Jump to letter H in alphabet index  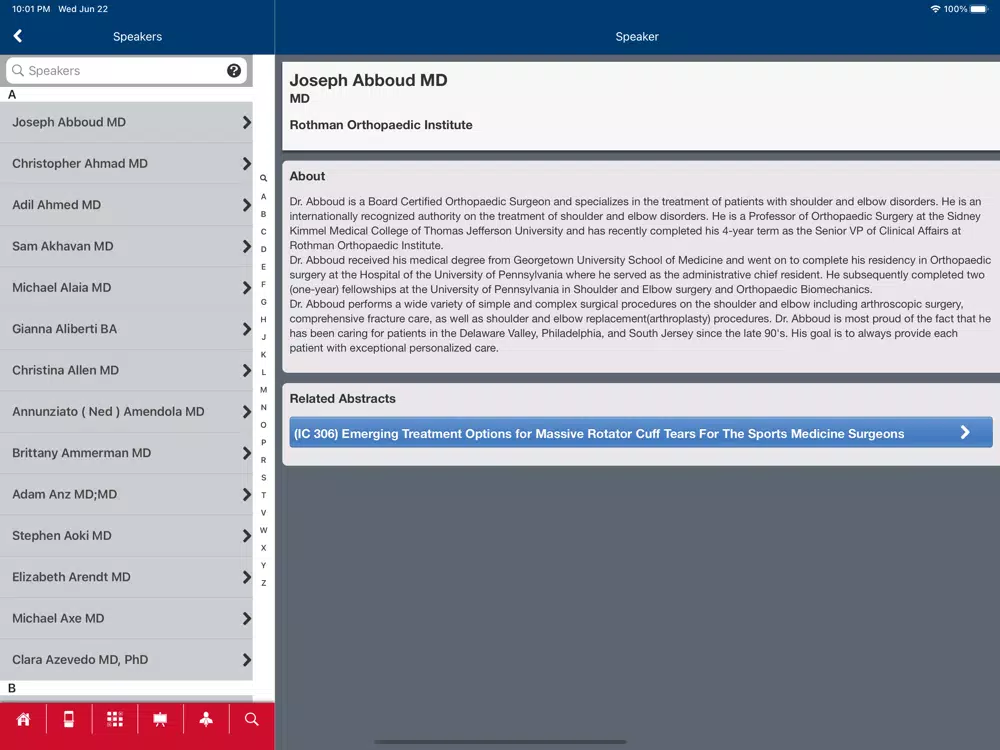pyautogui.click(x=263, y=320)
